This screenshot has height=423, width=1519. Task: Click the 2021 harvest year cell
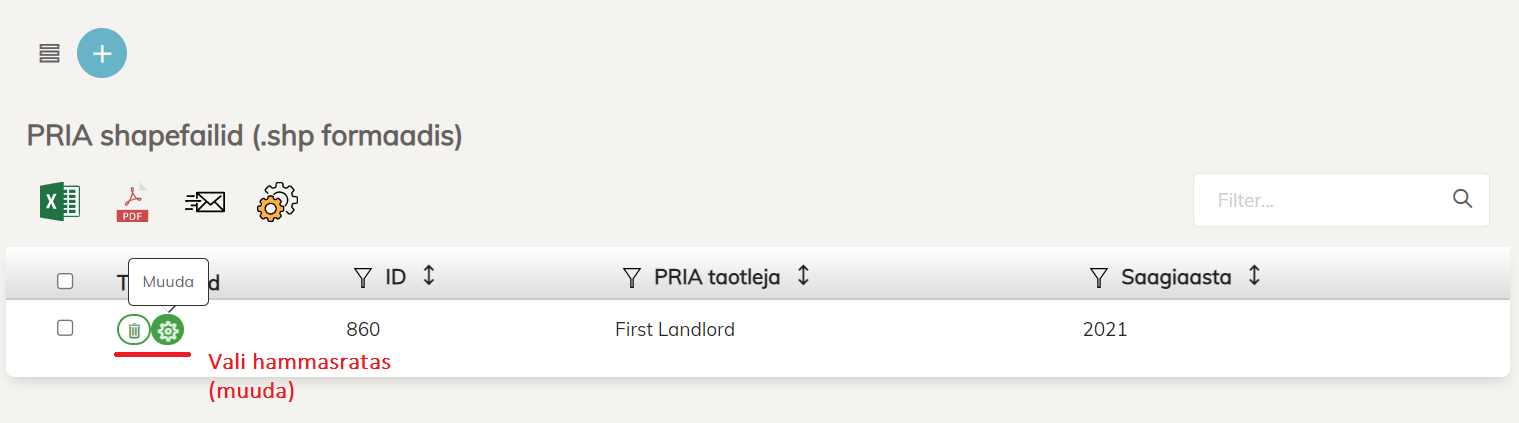[1105, 329]
